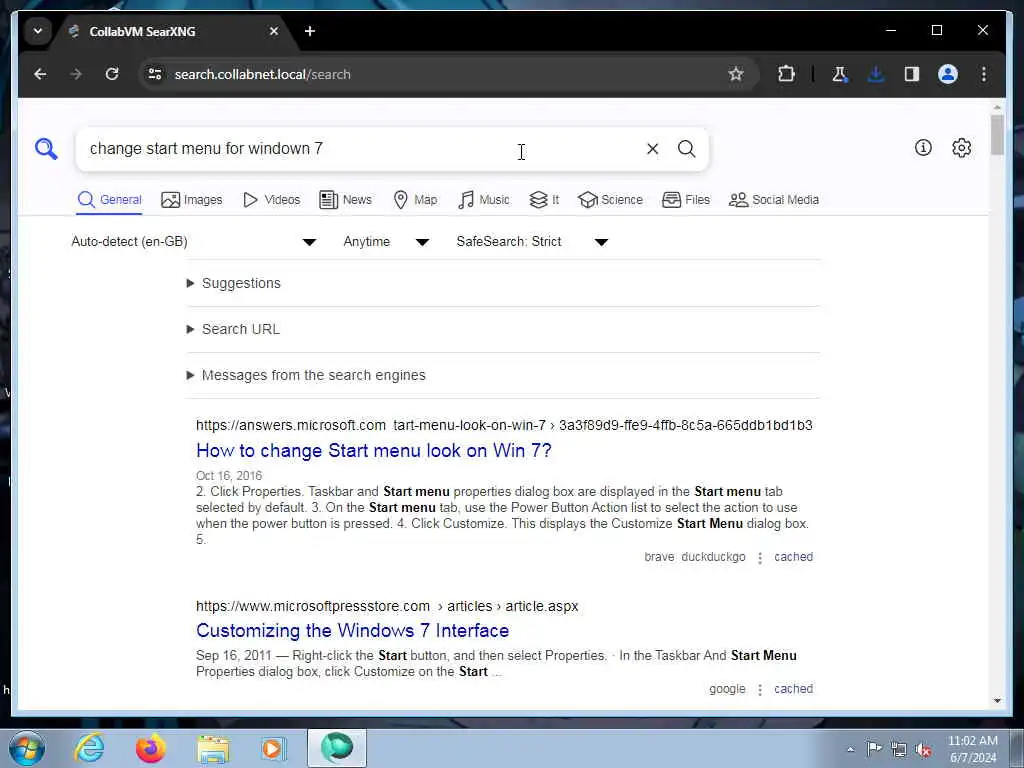
Task: Open options dots for first result
Action: pos(760,558)
